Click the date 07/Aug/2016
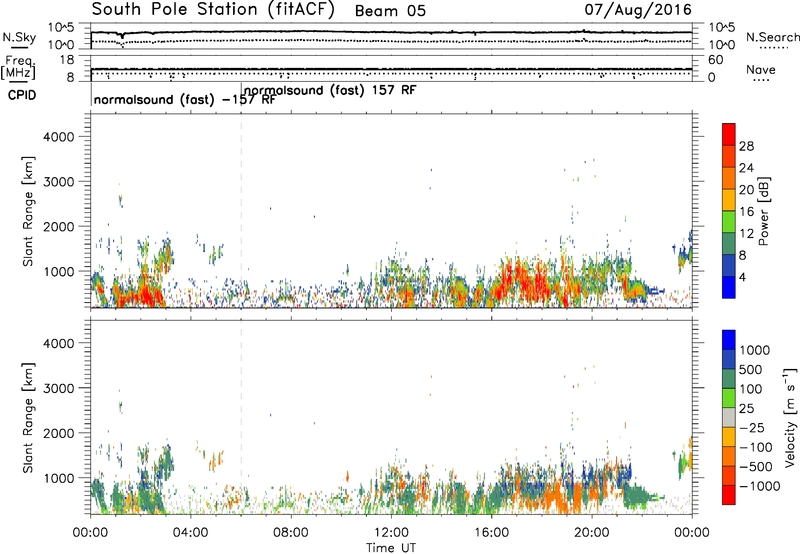Viewport: 800px width, 554px height. click(x=638, y=10)
